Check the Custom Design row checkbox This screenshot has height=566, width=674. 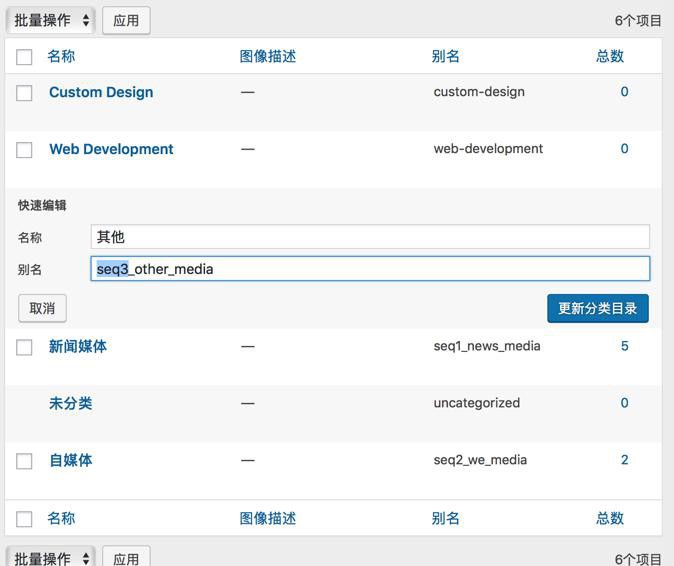coord(25,93)
